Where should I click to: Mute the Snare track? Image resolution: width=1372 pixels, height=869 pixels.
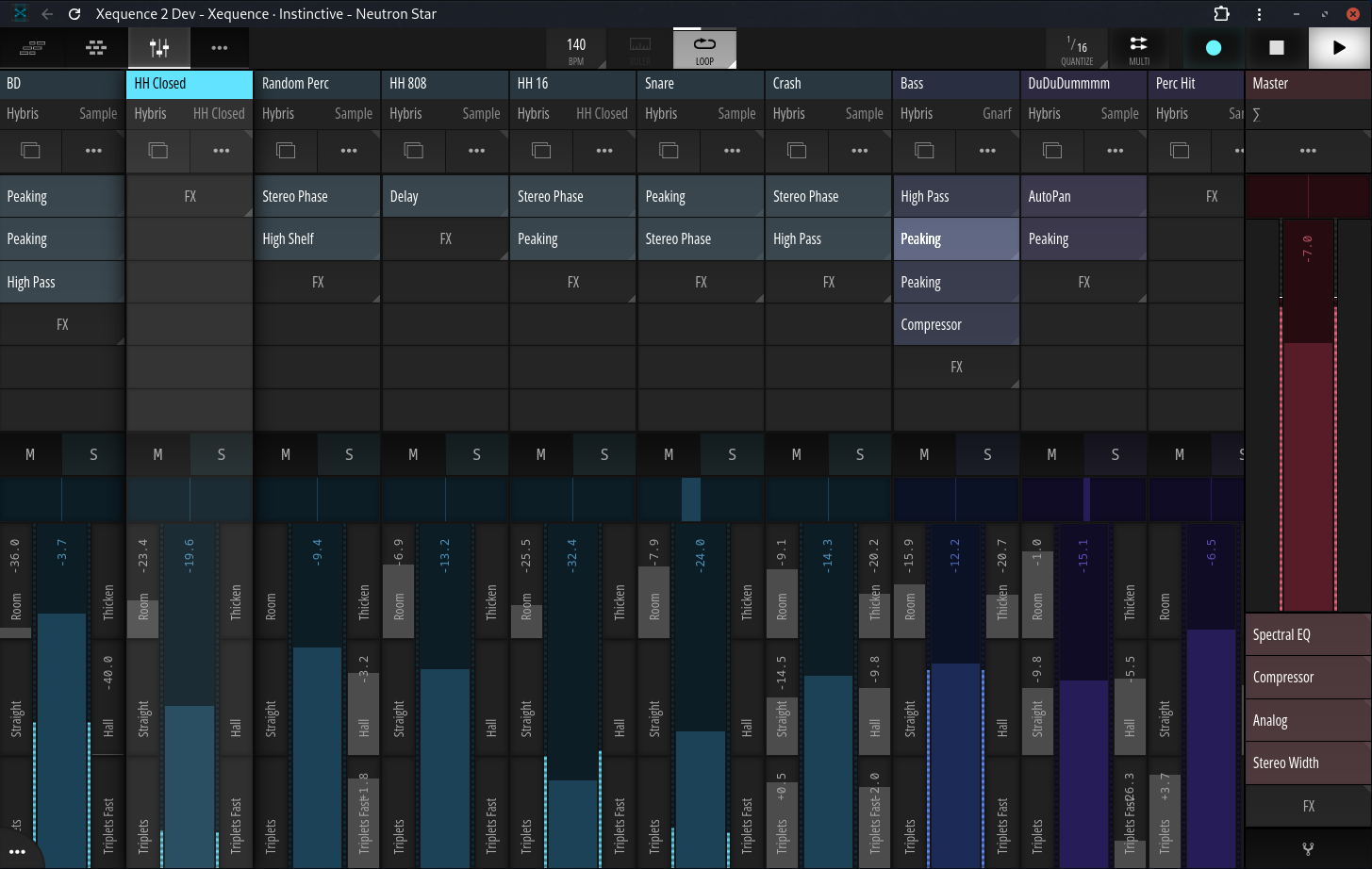pyautogui.click(x=669, y=454)
